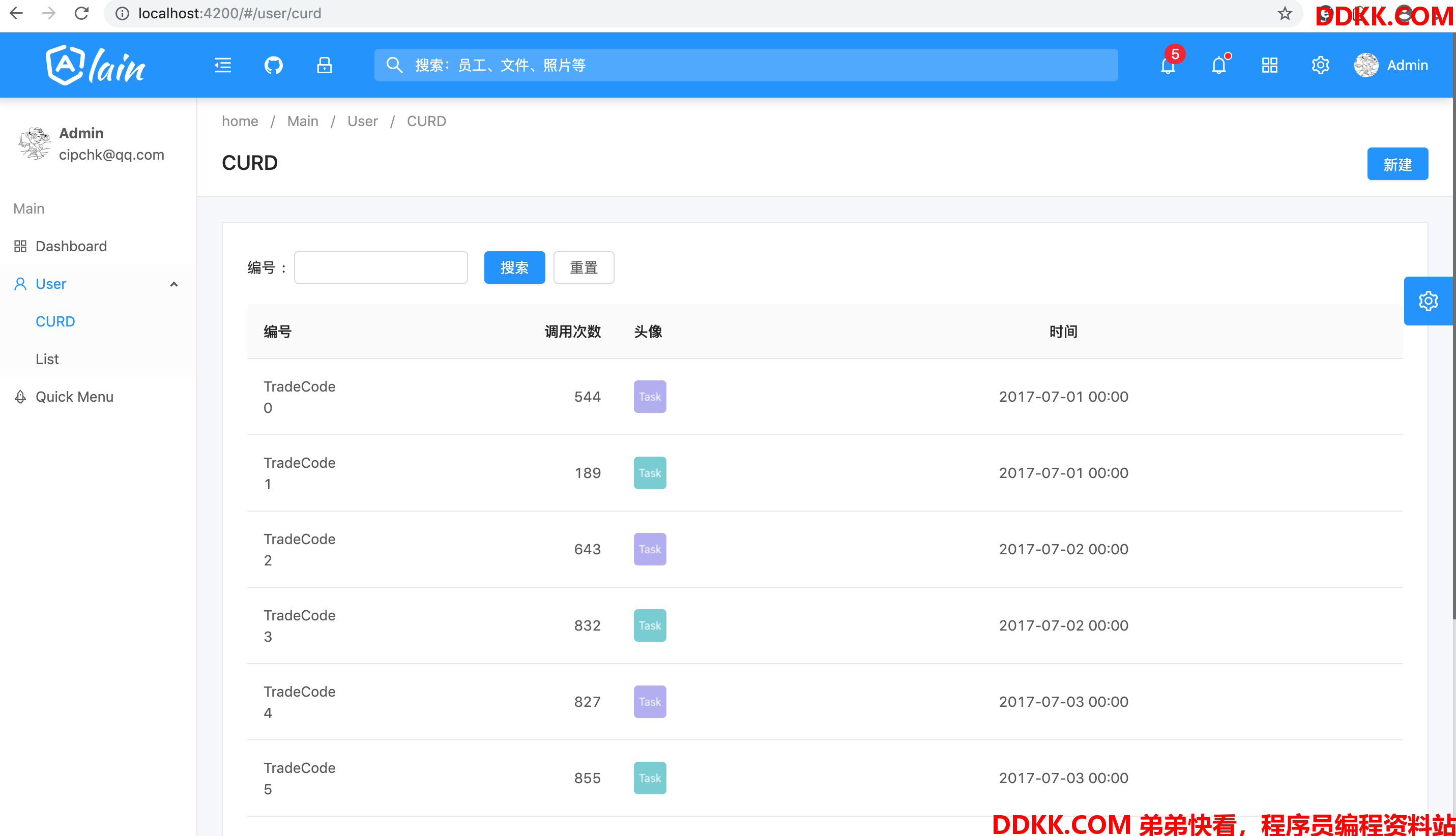Collapse the User submenu chevron
This screenshot has height=836, width=1456.
[x=174, y=284]
